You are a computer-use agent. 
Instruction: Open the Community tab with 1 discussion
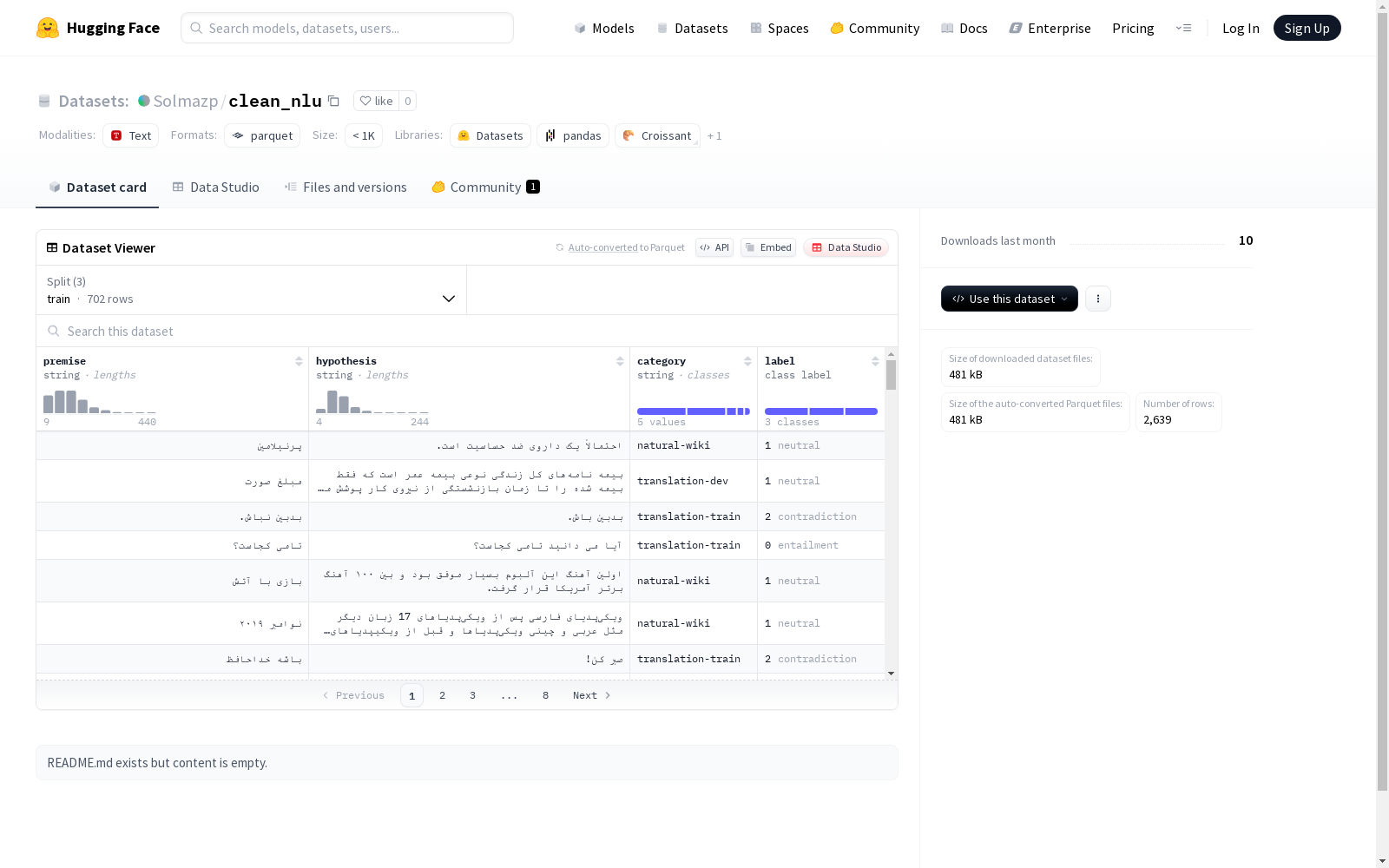486,187
